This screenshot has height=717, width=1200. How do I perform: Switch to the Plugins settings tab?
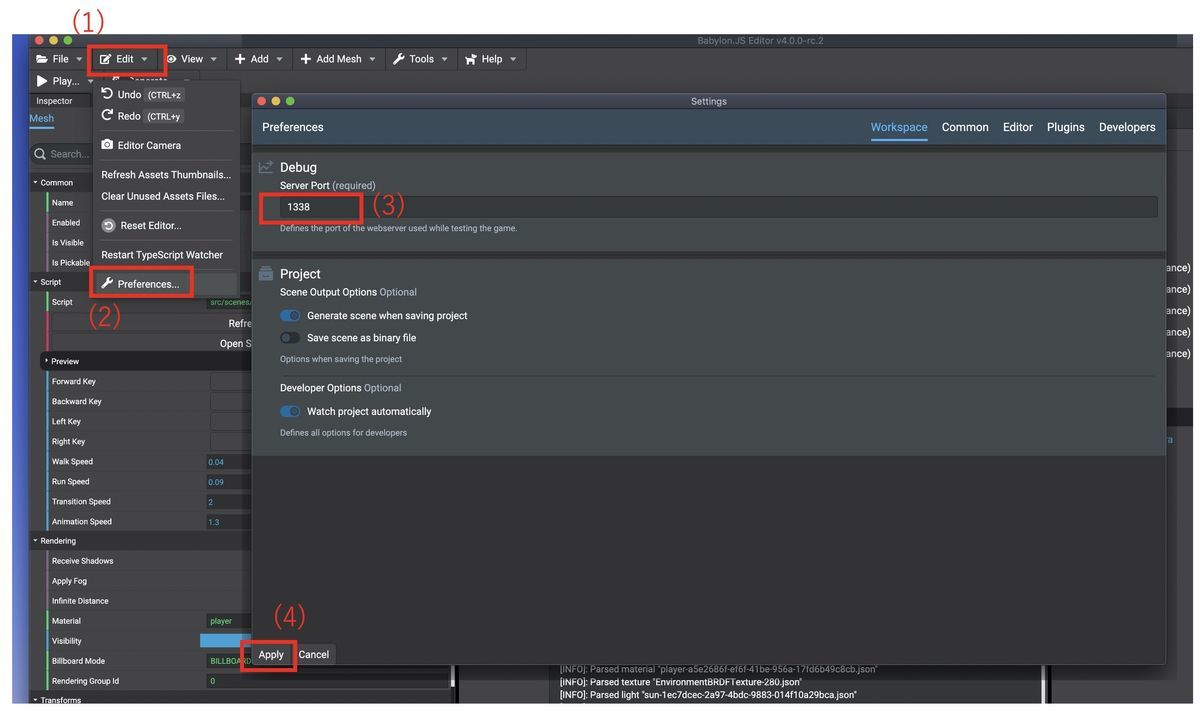coord(1066,127)
